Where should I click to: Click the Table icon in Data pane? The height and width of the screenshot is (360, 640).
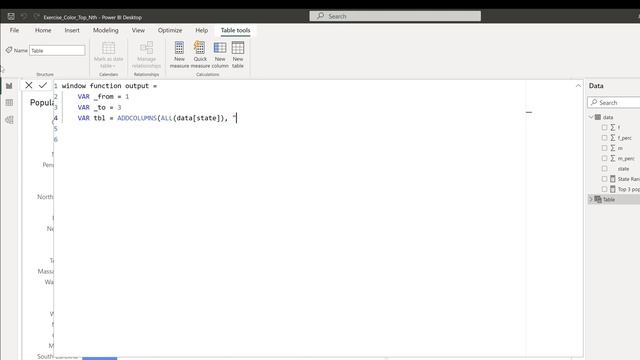point(598,199)
